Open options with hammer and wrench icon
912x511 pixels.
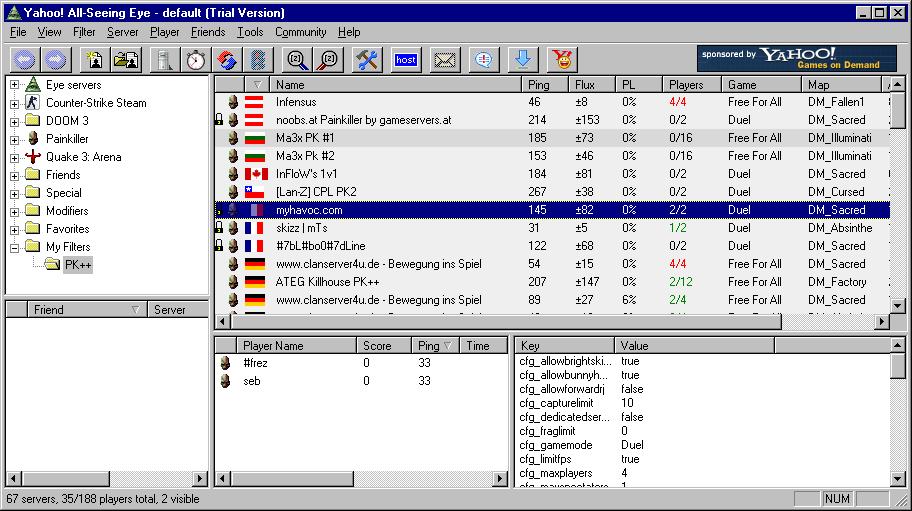point(367,59)
